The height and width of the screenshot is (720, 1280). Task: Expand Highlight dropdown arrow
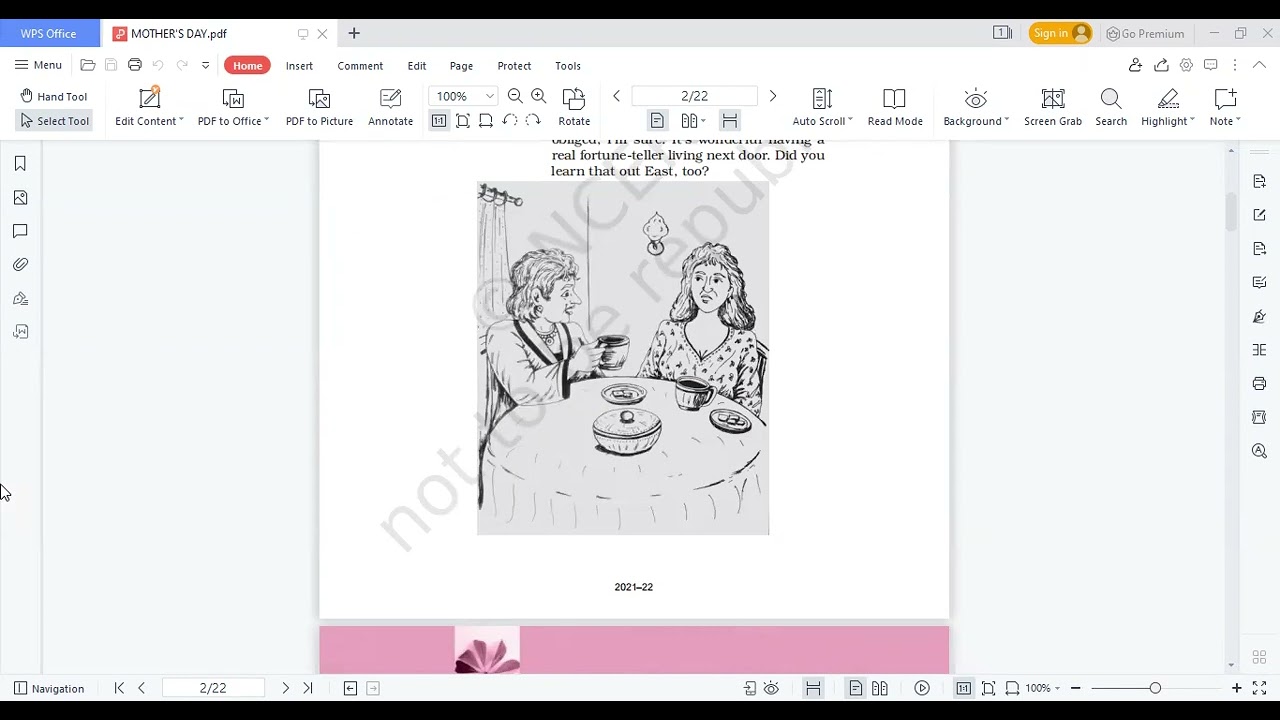click(x=1193, y=121)
